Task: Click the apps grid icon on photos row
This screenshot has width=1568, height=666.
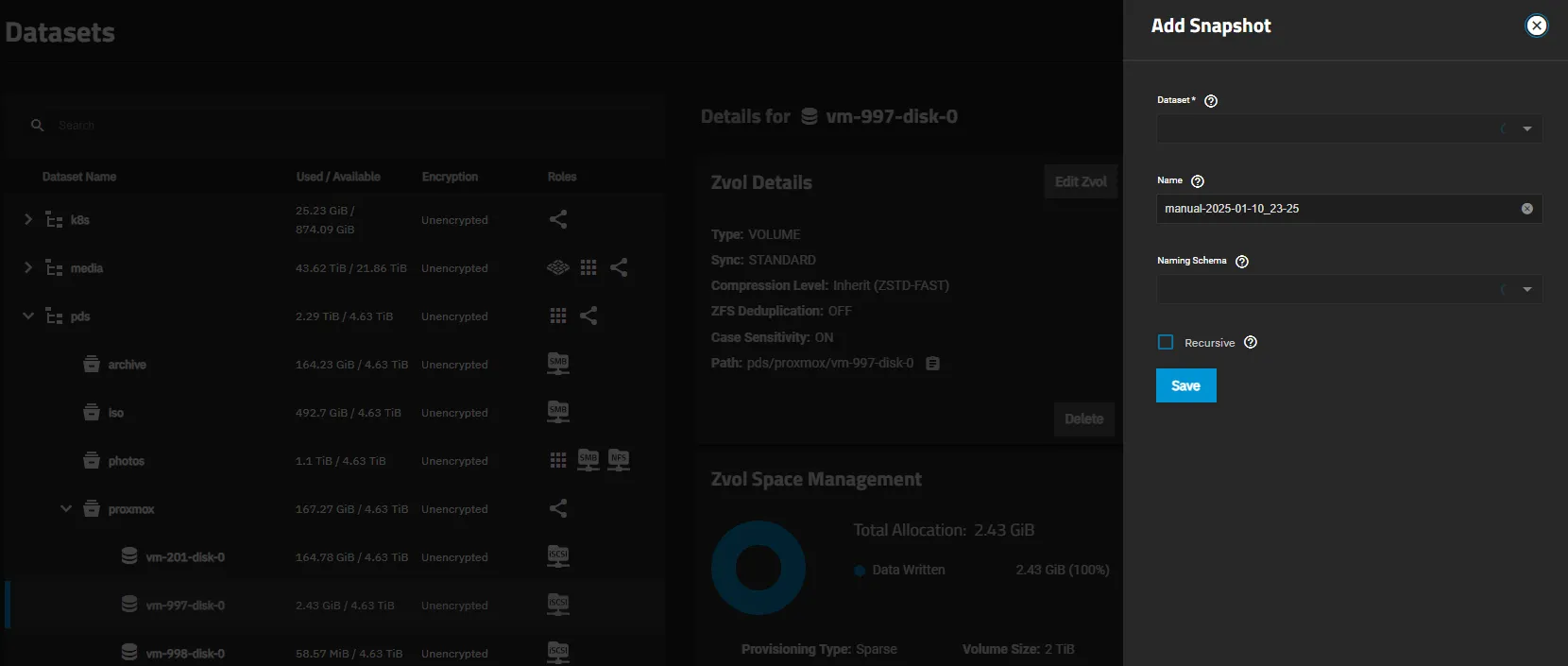Action: click(x=558, y=460)
